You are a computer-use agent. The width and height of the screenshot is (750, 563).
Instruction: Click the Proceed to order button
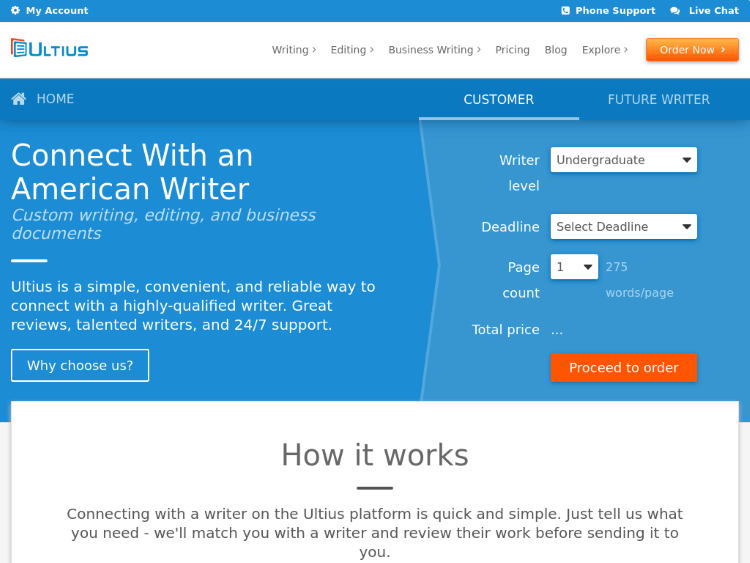(623, 368)
